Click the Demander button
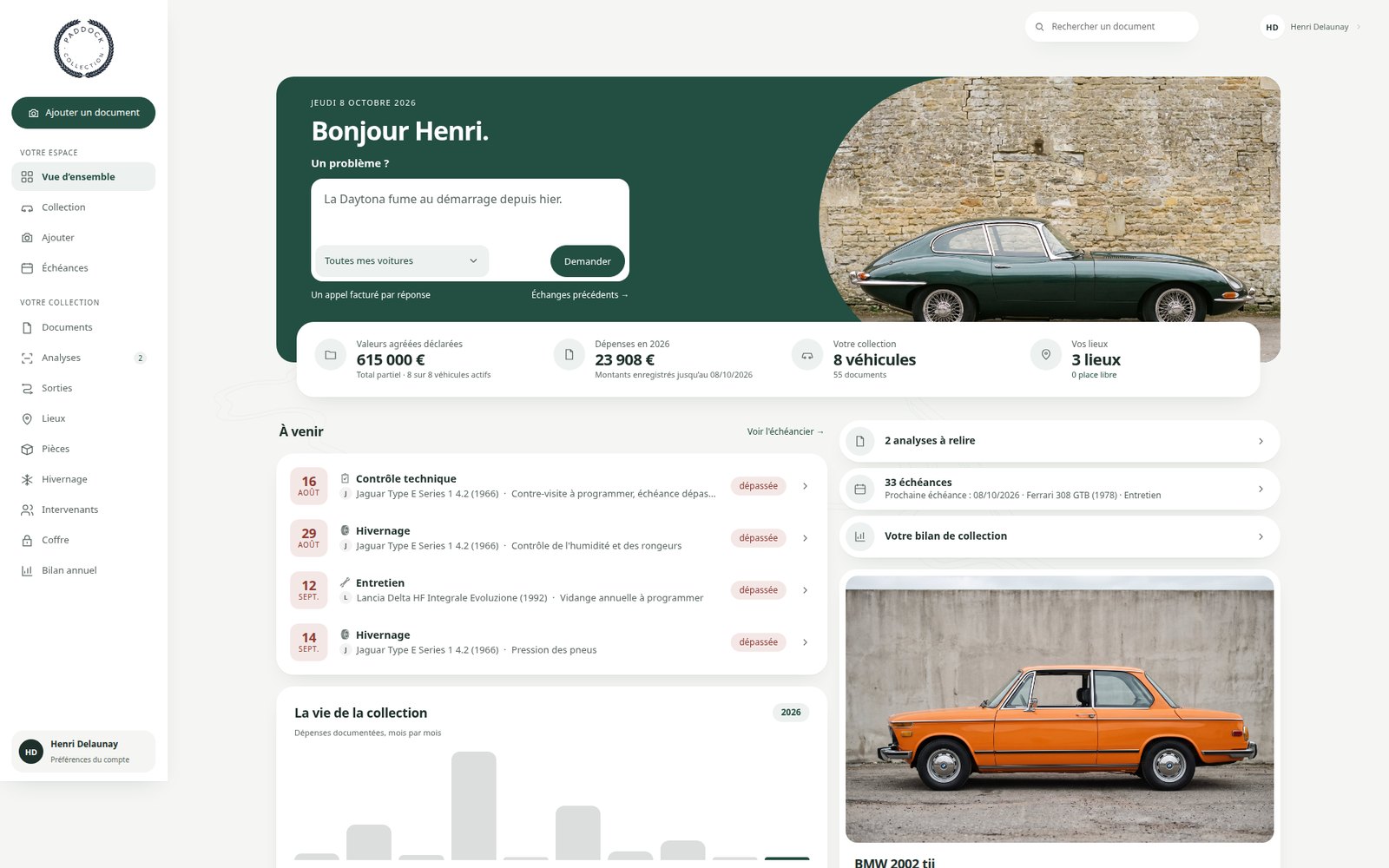Screen dimensions: 1389x868 click(x=588, y=261)
